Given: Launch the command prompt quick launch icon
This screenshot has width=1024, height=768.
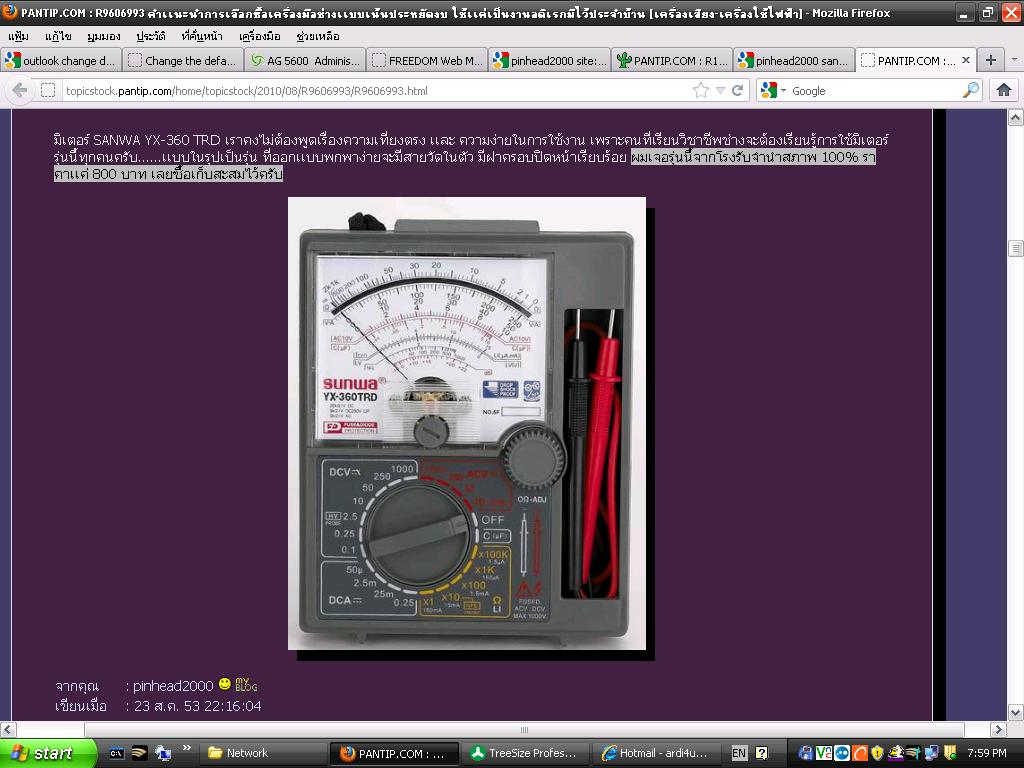Looking at the screenshot, I should coord(116,753).
